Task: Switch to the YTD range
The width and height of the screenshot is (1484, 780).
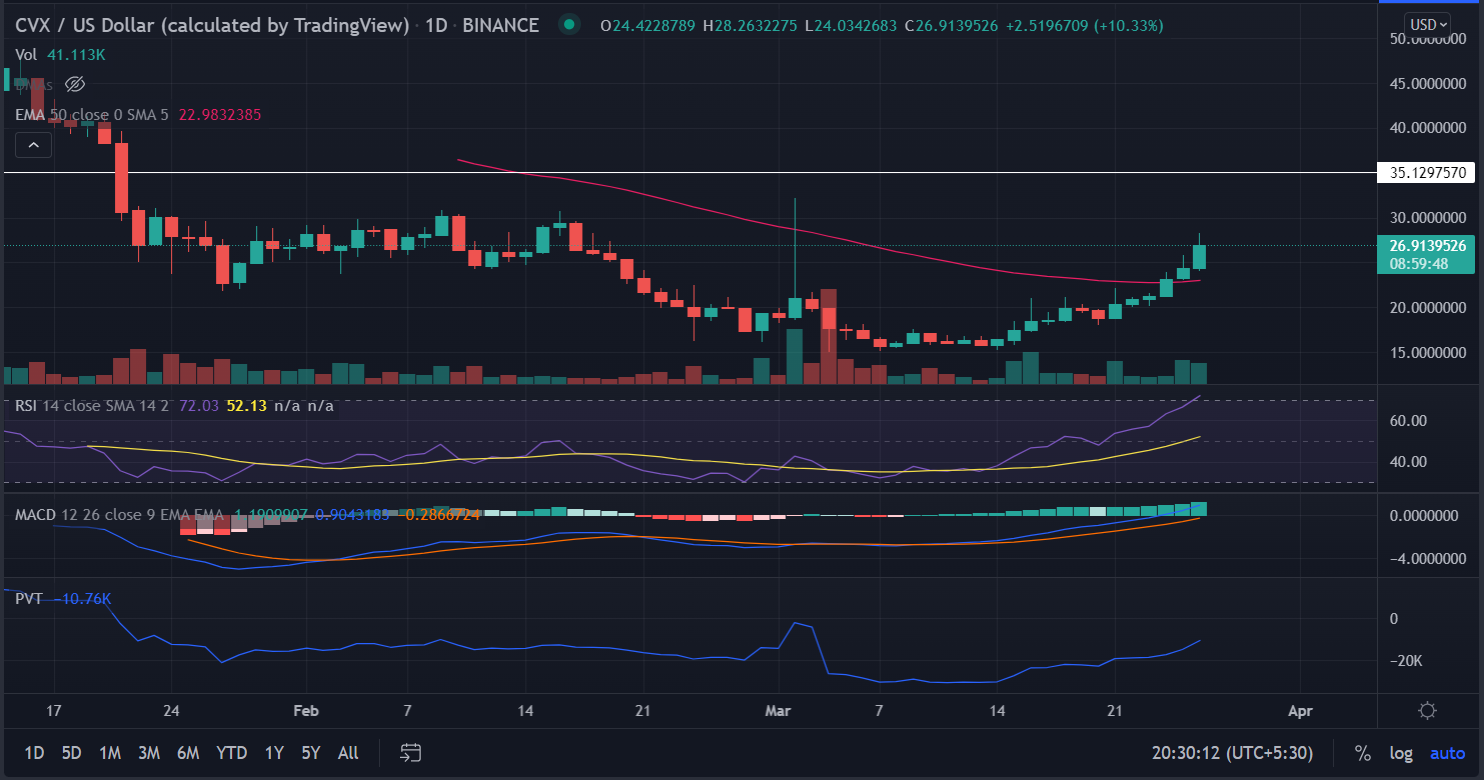Action: [x=232, y=753]
